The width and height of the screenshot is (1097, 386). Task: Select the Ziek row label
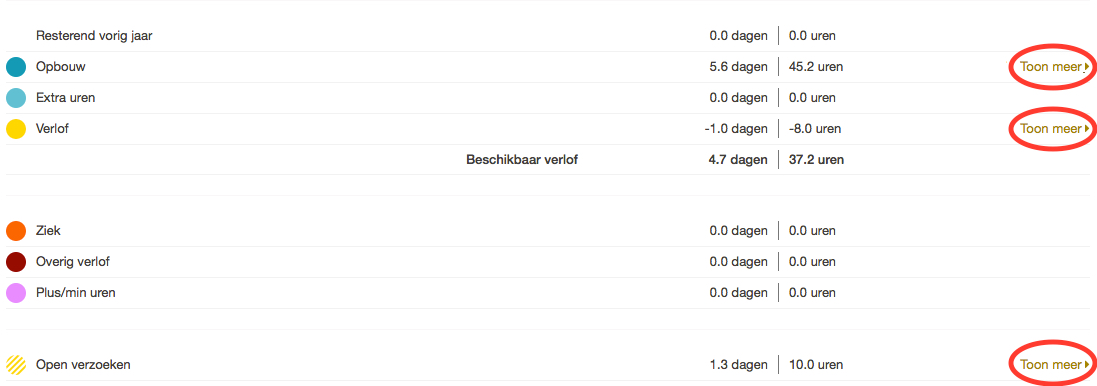(48, 231)
